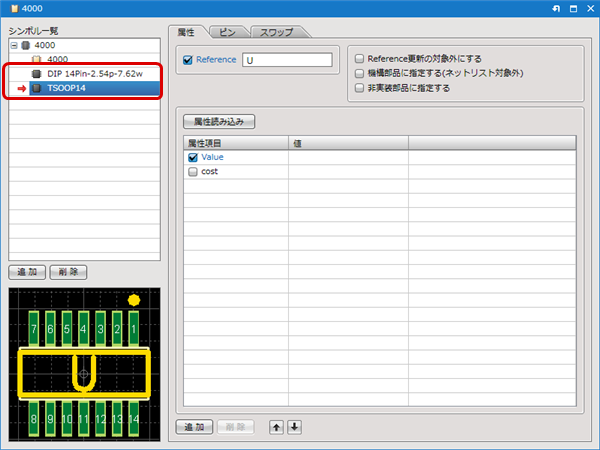600x450 pixels.
Task: Click the chip icon beside DIP 14Pin
Action: tap(36, 74)
